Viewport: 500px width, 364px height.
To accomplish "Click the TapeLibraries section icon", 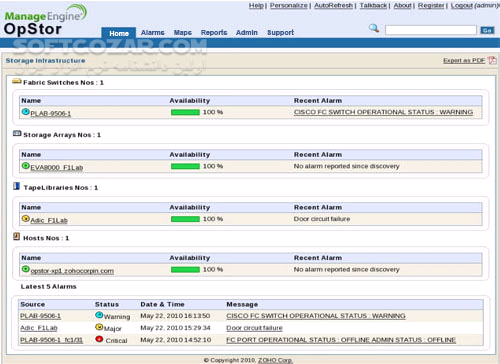I will point(16,186).
